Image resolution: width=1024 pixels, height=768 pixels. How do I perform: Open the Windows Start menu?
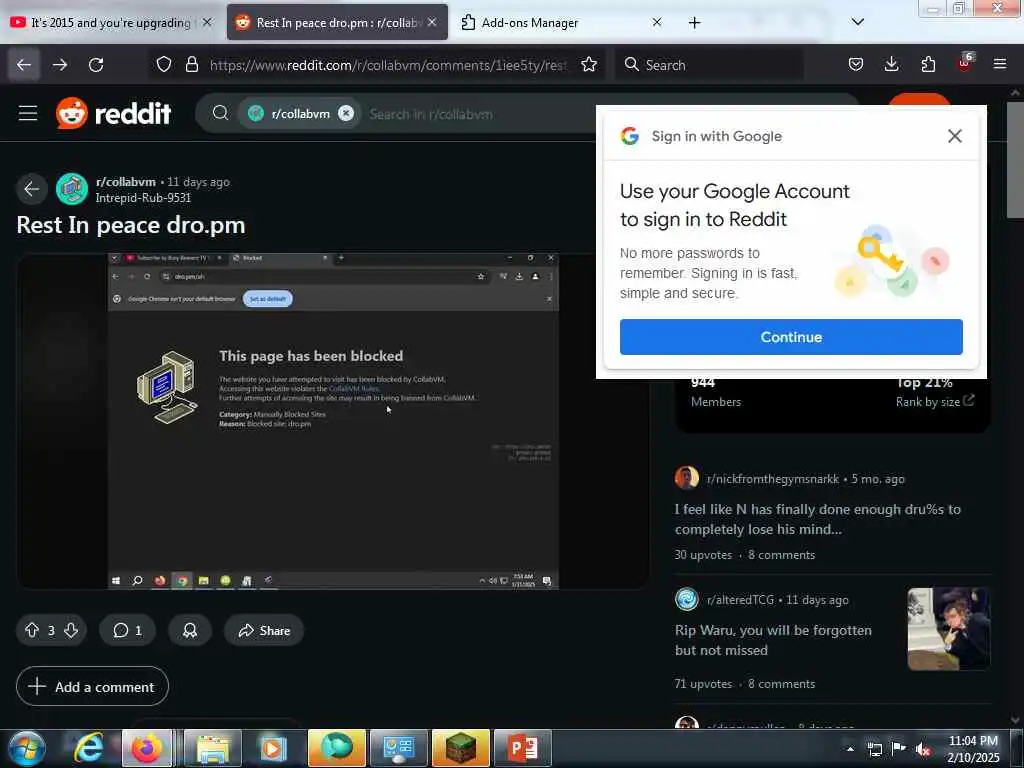[x=26, y=748]
